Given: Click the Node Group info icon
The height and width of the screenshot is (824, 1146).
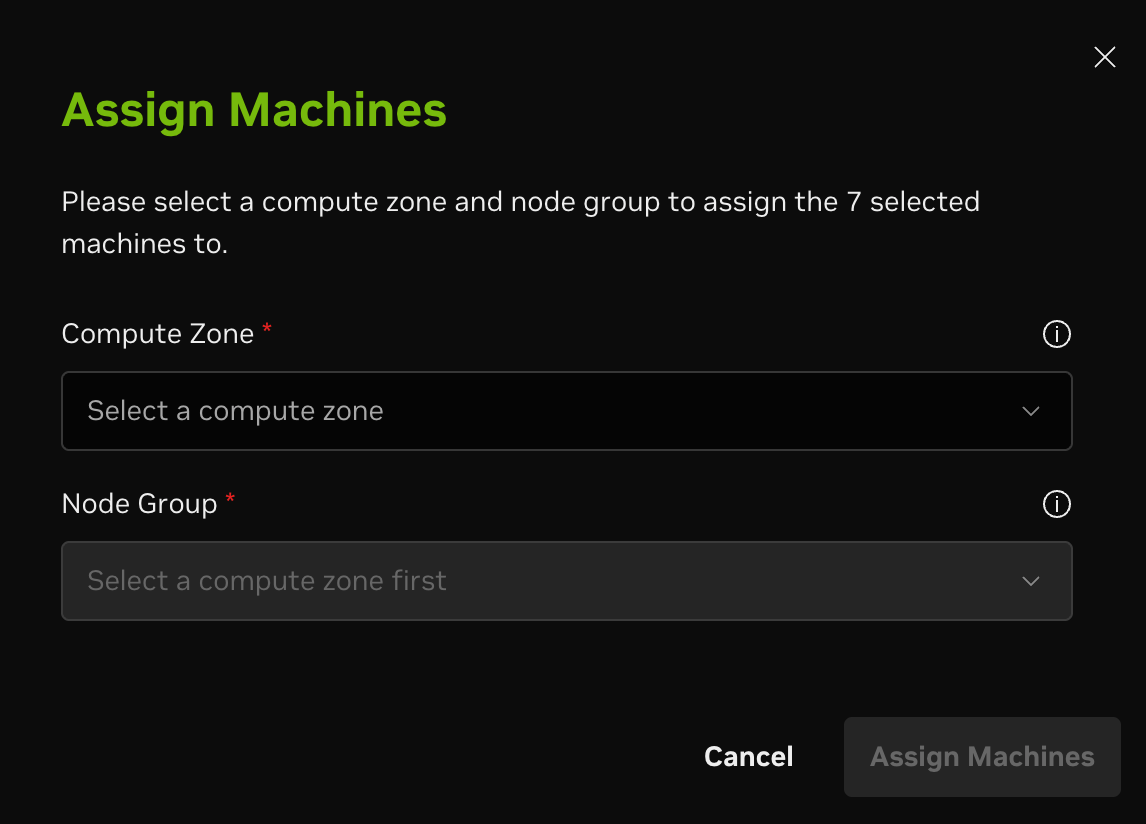Looking at the screenshot, I should click(x=1056, y=505).
